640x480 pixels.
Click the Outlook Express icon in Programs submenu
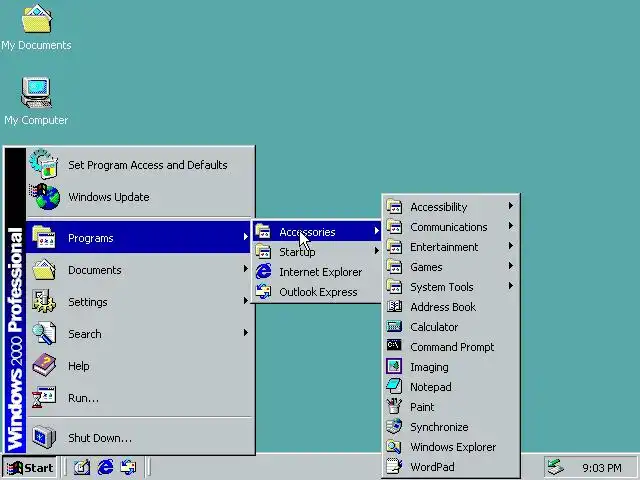(x=263, y=291)
